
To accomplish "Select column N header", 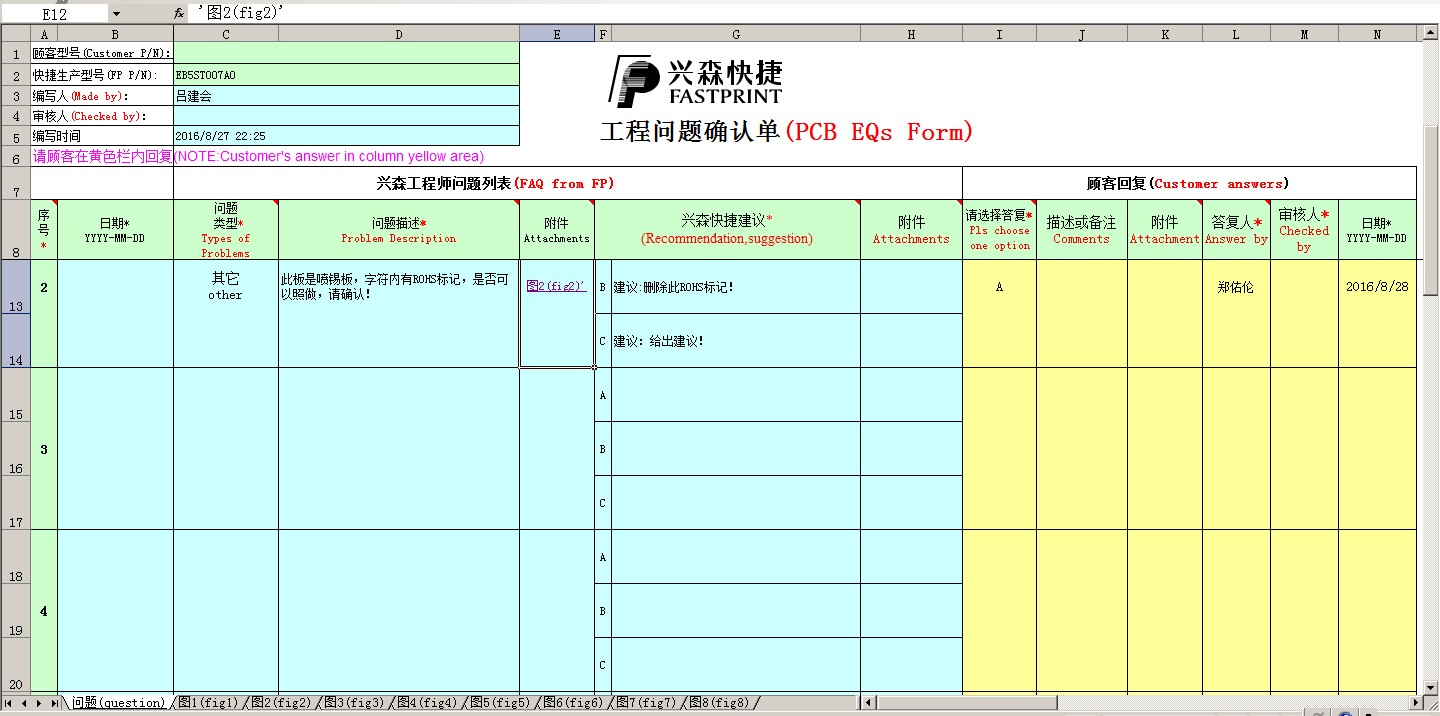I will coord(1377,34).
